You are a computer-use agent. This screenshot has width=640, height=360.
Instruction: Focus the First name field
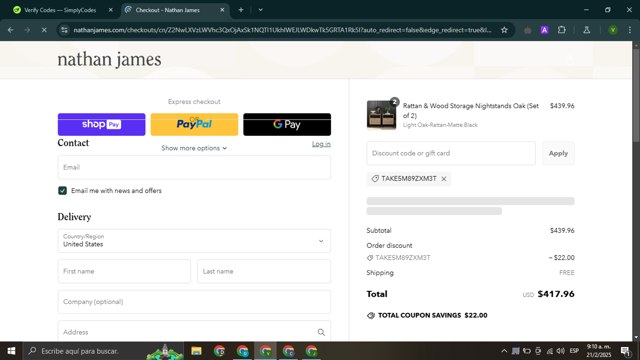coord(124,271)
